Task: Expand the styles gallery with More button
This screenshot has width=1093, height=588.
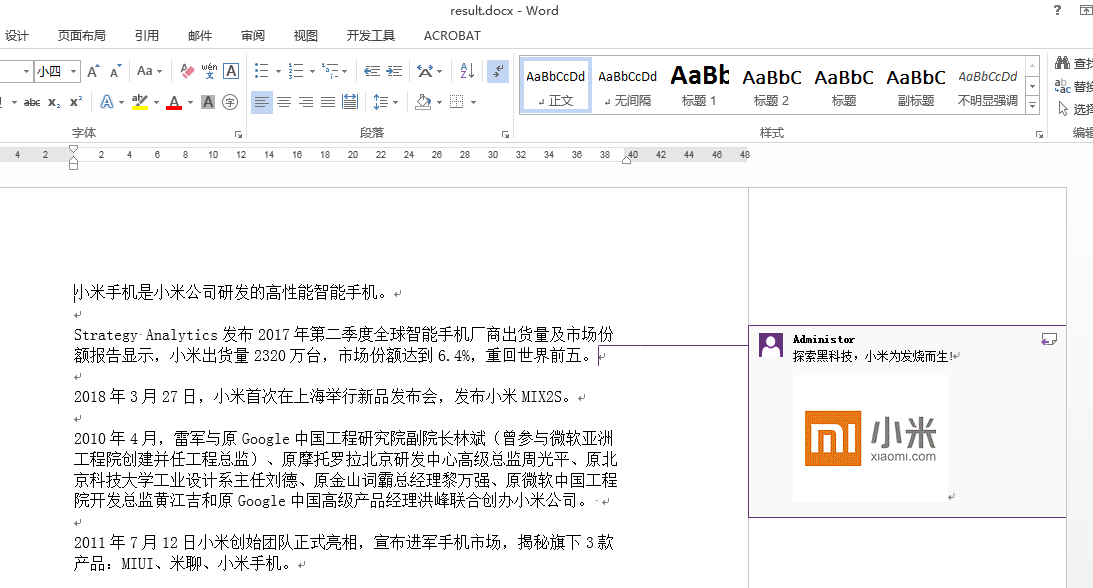Action: (x=1033, y=106)
